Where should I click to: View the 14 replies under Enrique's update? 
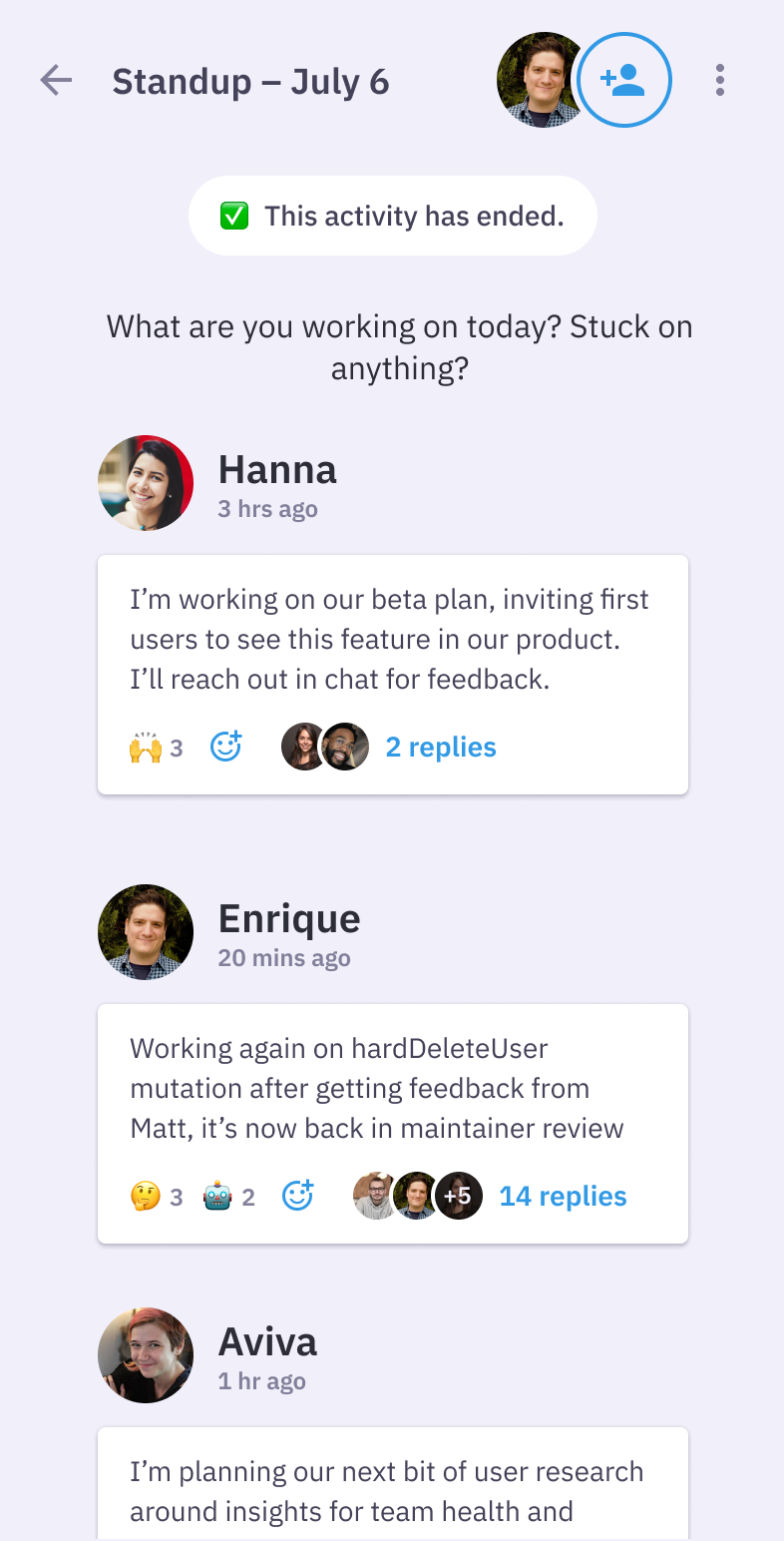pyautogui.click(x=562, y=1196)
